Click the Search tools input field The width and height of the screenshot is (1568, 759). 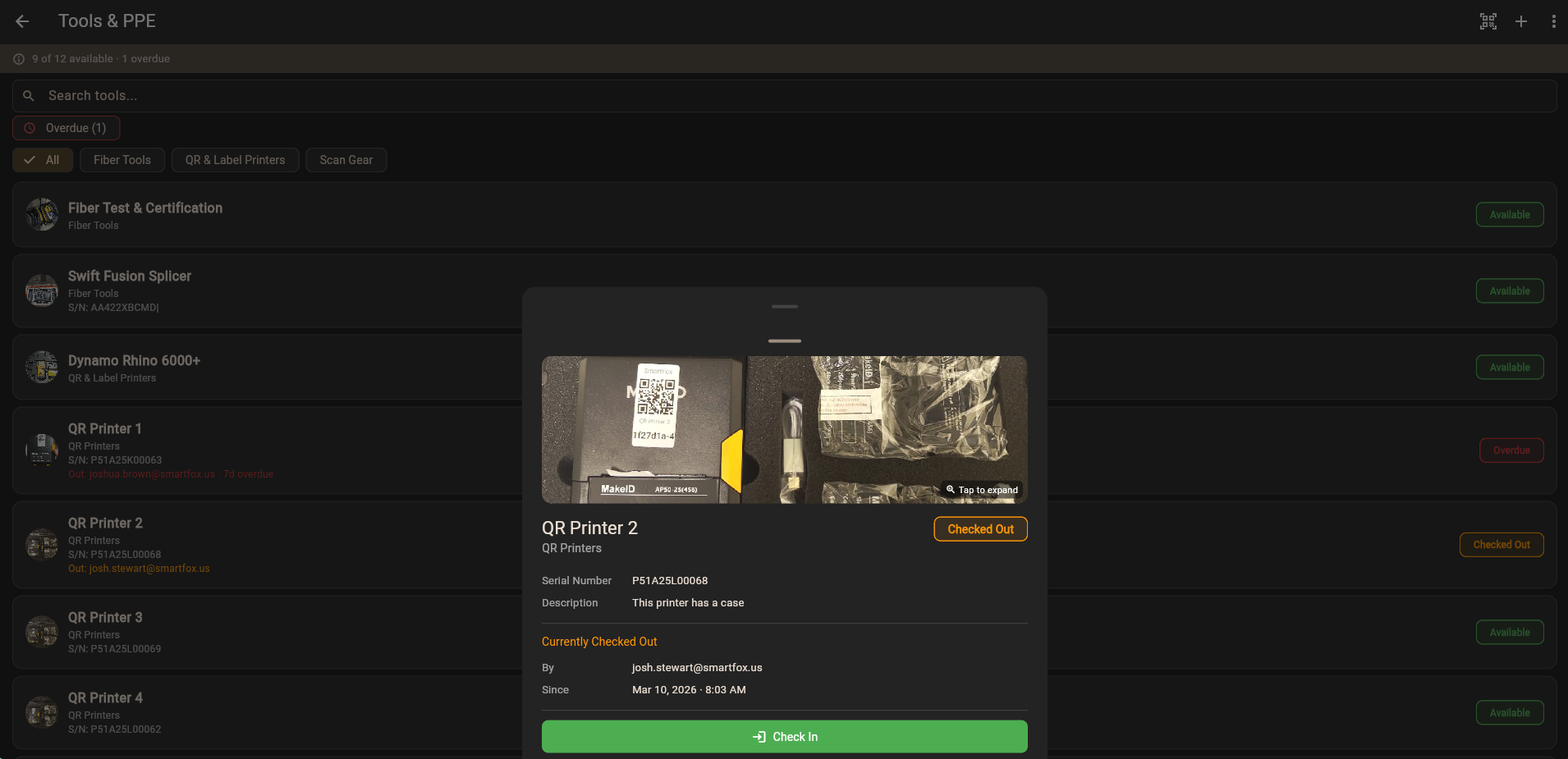point(328,95)
